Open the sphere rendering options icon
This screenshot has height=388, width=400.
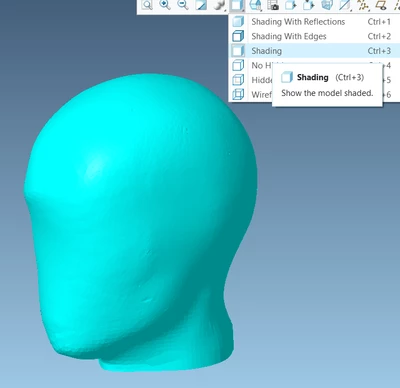click(x=219, y=5)
